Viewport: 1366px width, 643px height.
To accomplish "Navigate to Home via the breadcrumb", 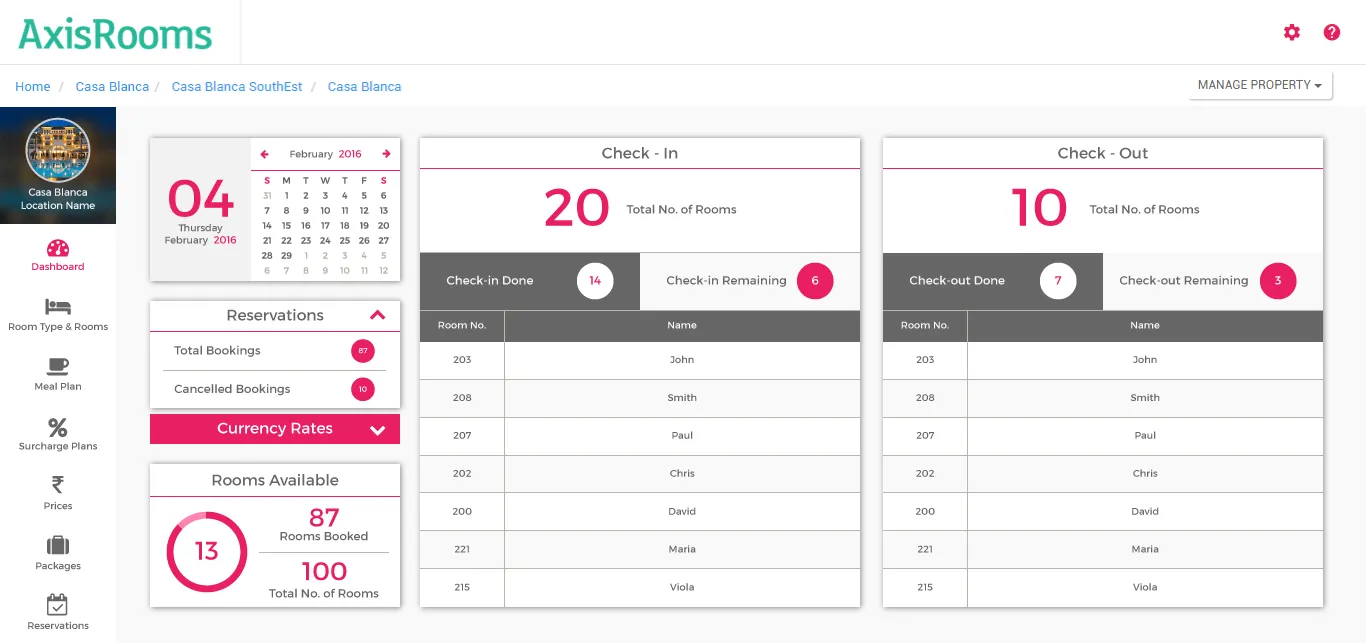I will (x=32, y=86).
